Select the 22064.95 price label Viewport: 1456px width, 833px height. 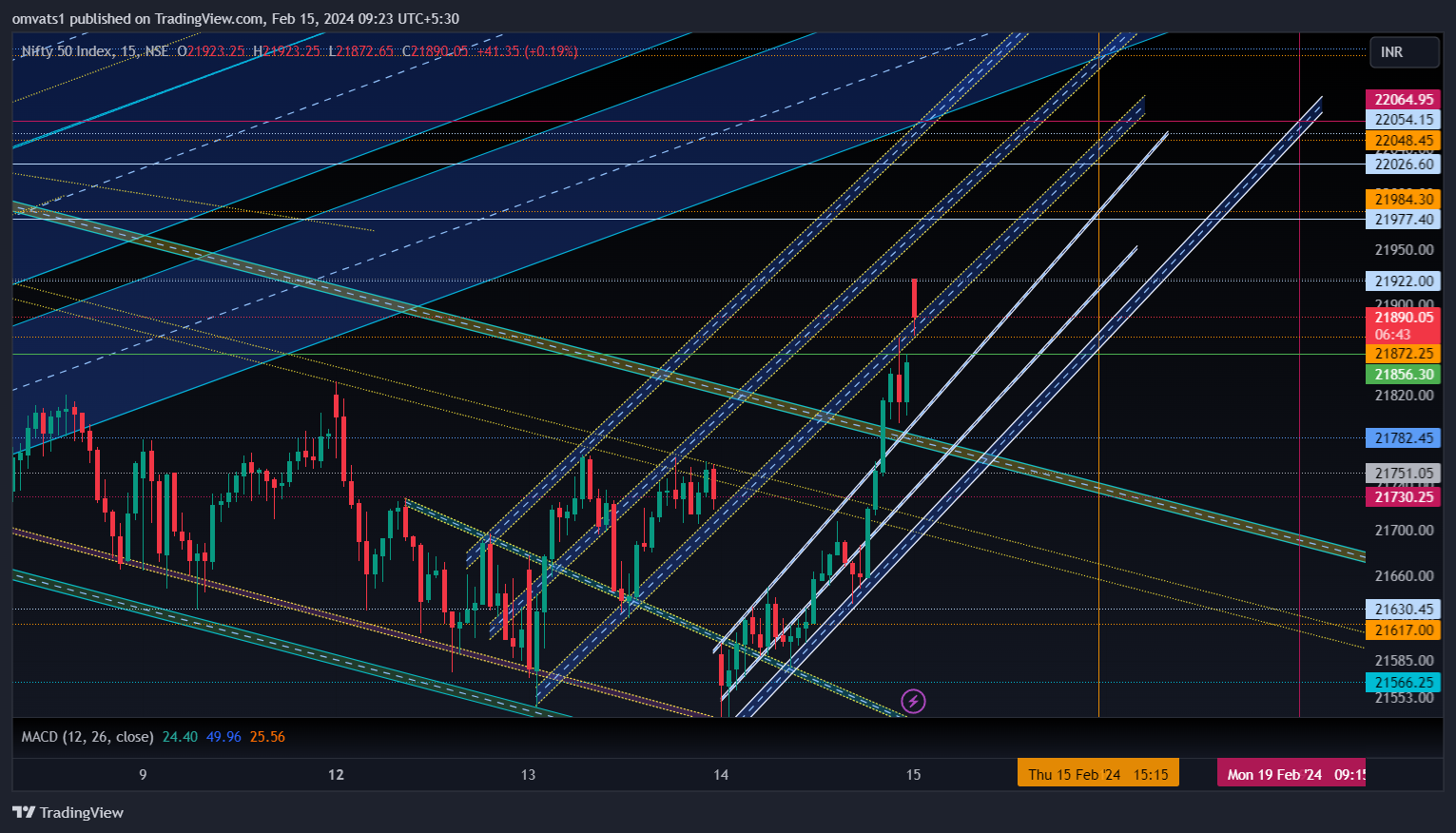pos(1403,99)
